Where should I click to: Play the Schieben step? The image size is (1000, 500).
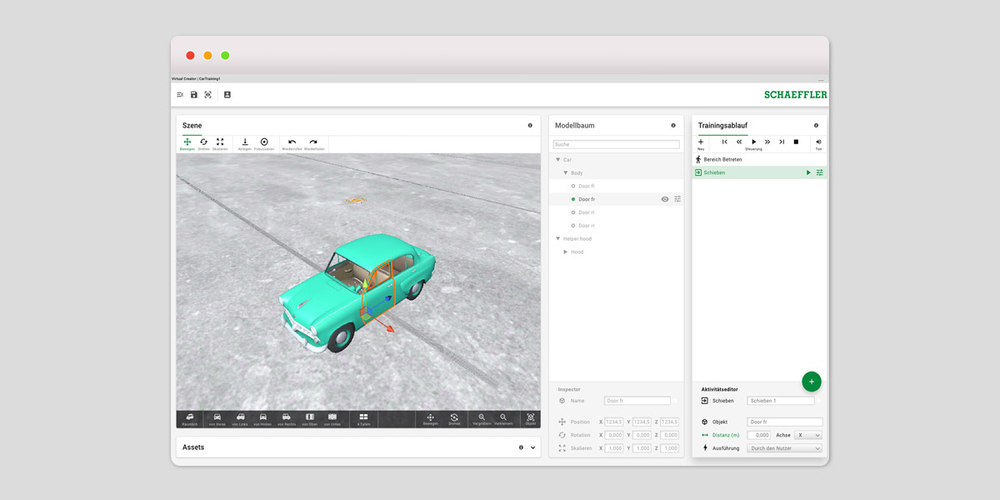tap(808, 173)
